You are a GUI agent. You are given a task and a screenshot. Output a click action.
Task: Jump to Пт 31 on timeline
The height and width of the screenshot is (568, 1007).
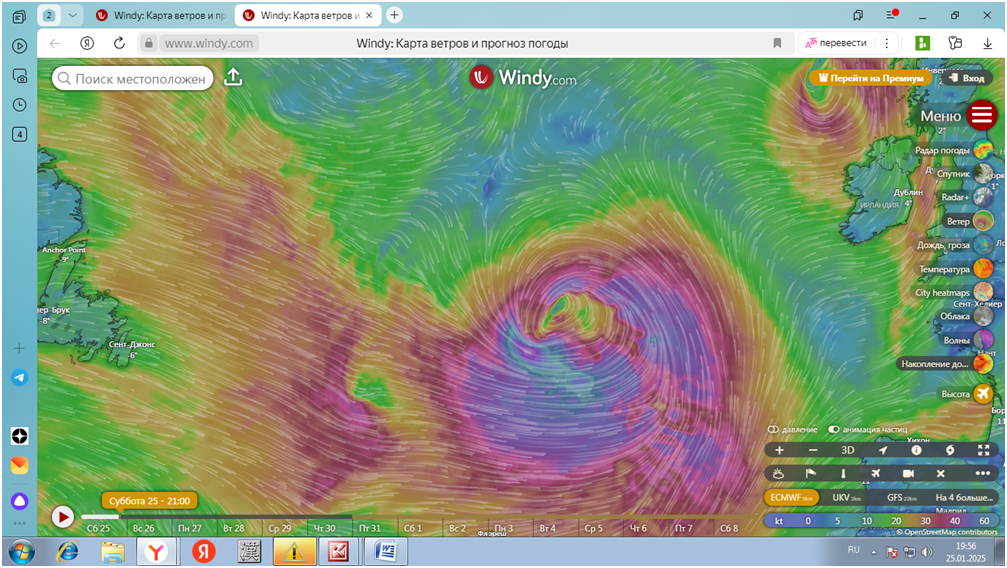click(x=369, y=528)
